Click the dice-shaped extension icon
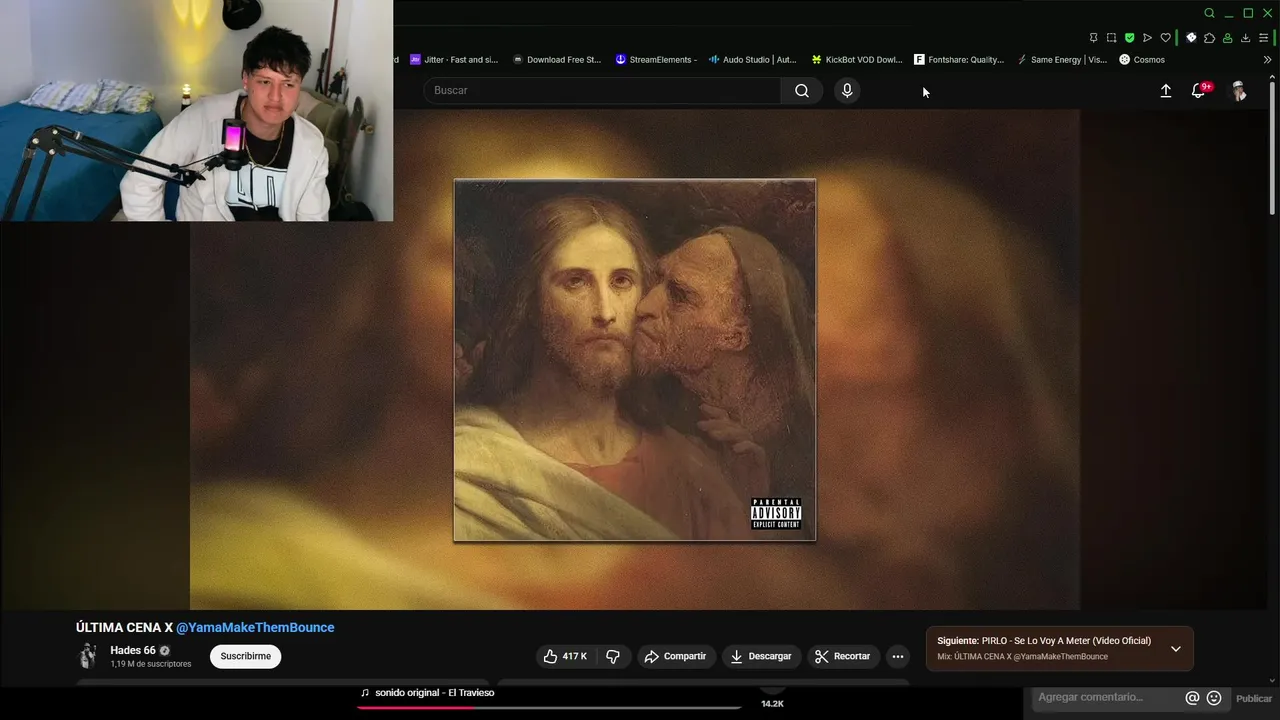The image size is (1280, 720). [1191, 38]
